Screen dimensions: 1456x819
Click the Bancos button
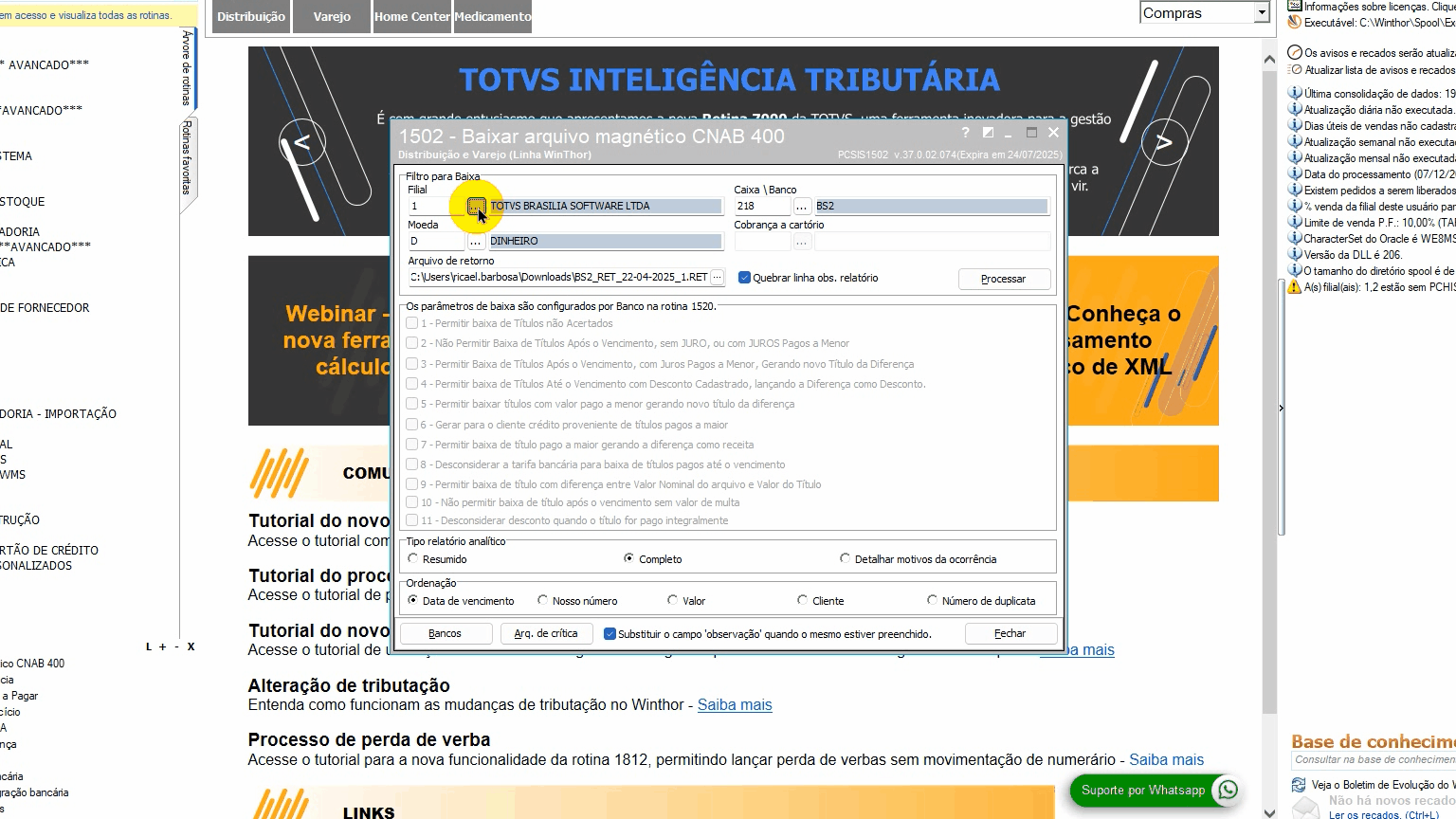[446, 633]
